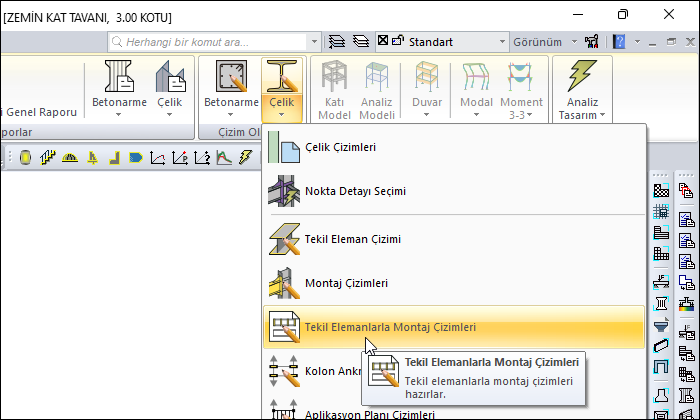Click the staircase toolbar icon
This screenshot has height=420, width=700.
point(47,158)
